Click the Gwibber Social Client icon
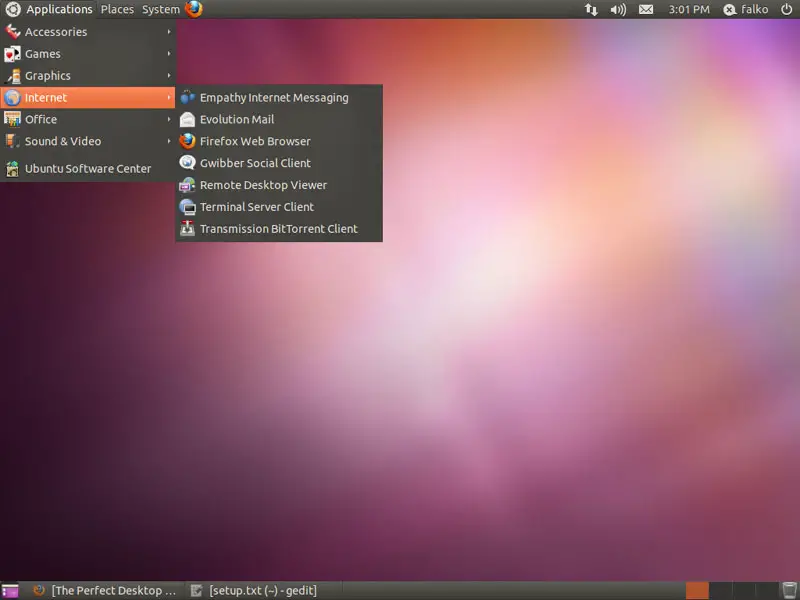 click(x=187, y=163)
